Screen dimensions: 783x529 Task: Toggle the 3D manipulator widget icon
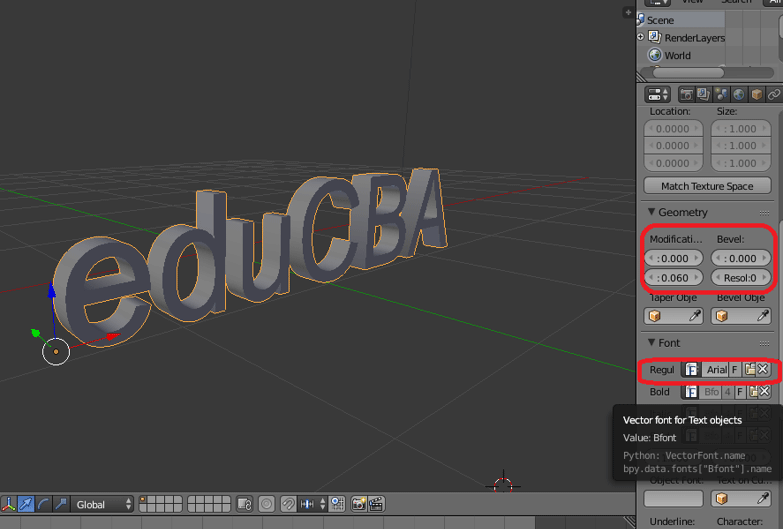8,505
